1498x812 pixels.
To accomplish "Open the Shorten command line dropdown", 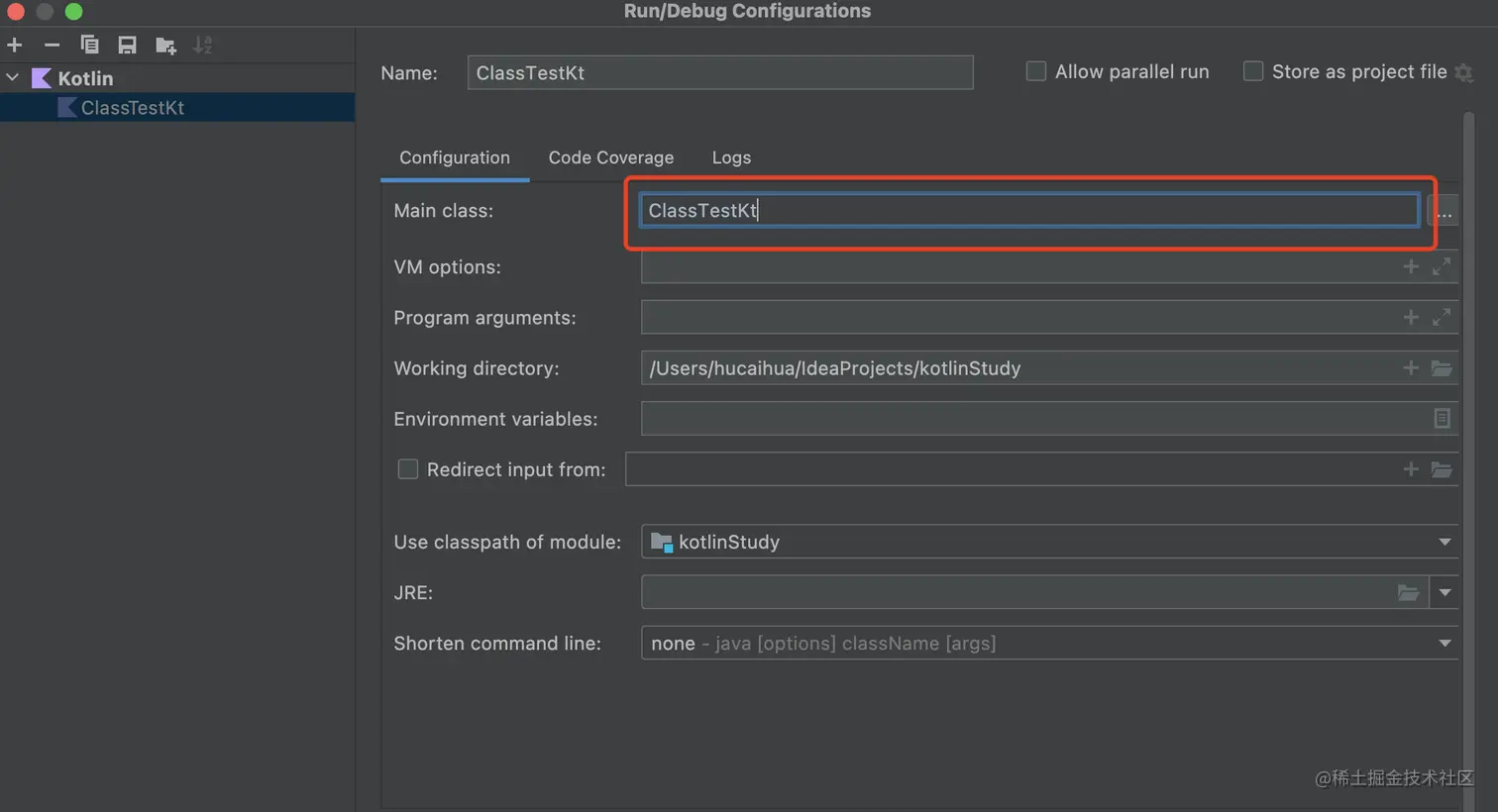I will pyautogui.click(x=1444, y=644).
